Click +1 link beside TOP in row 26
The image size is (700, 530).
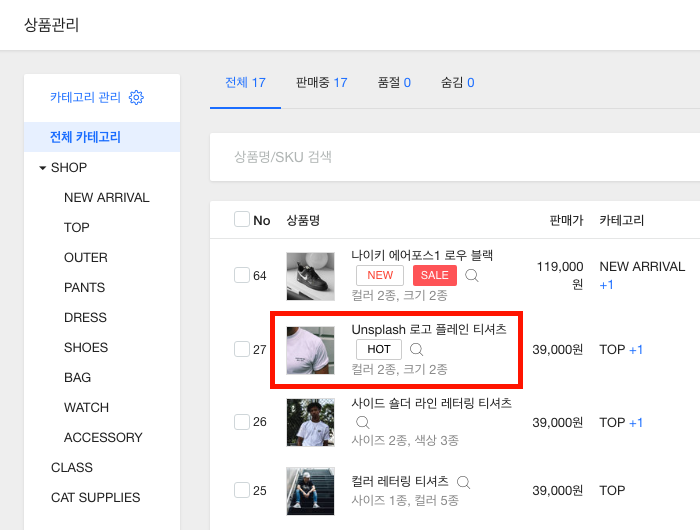(636, 422)
